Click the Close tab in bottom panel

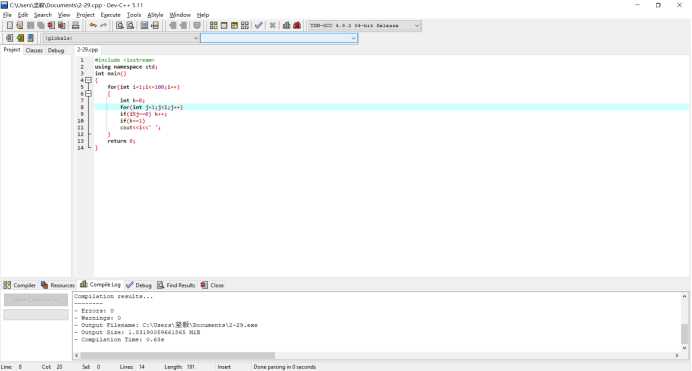[212, 285]
